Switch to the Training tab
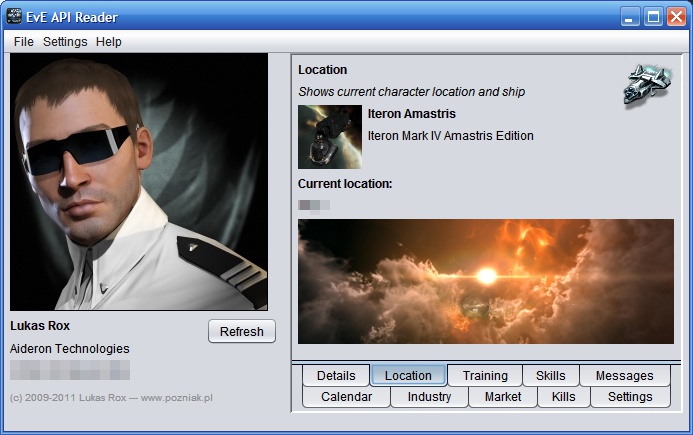This screenshot has width=693, height=435. pyautogui.click(x=485, y=375)
